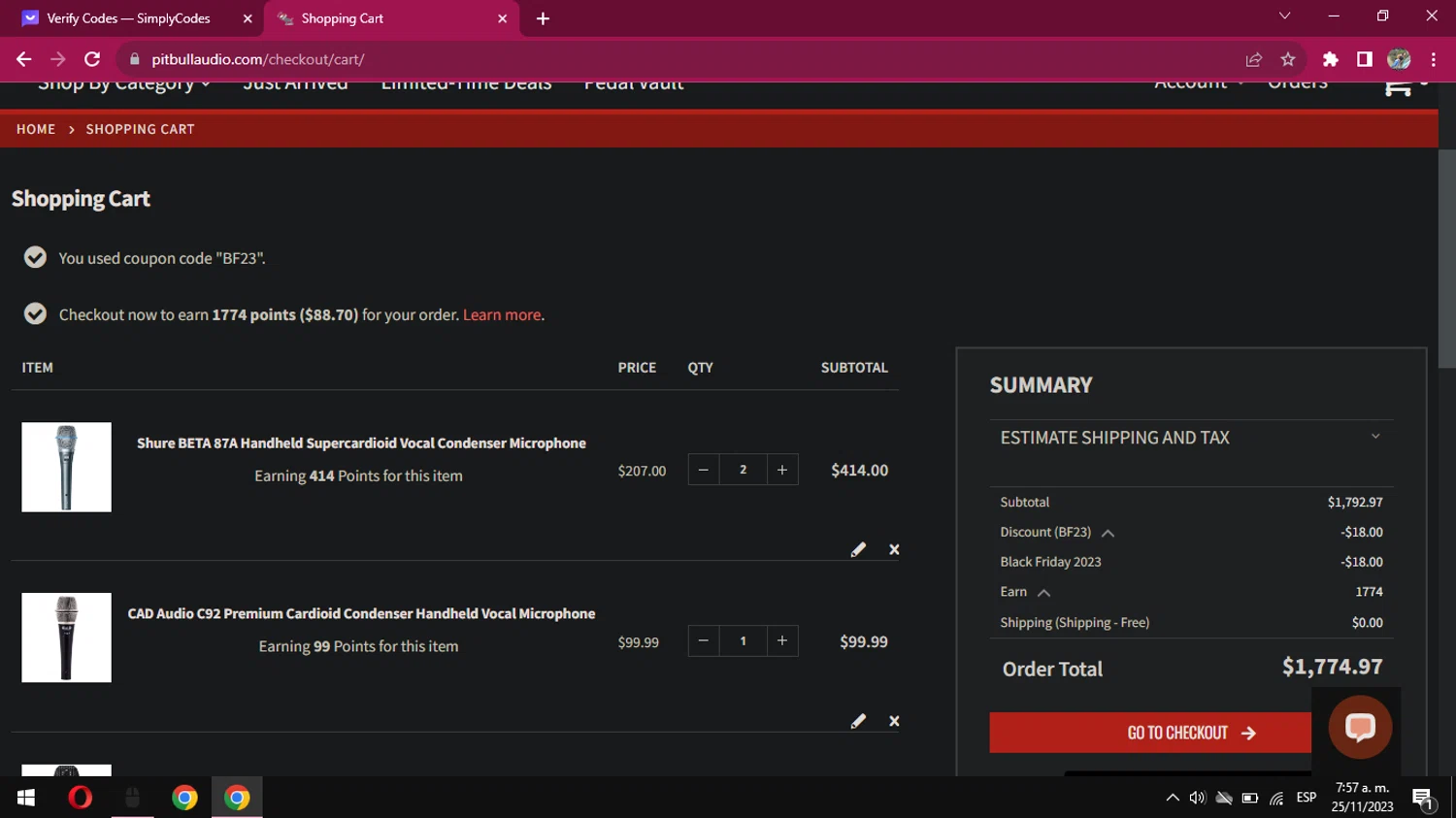1456x818 pixels.
Task: Click Black Friday 2023 discount line
Action: (x=1191, y=562)
